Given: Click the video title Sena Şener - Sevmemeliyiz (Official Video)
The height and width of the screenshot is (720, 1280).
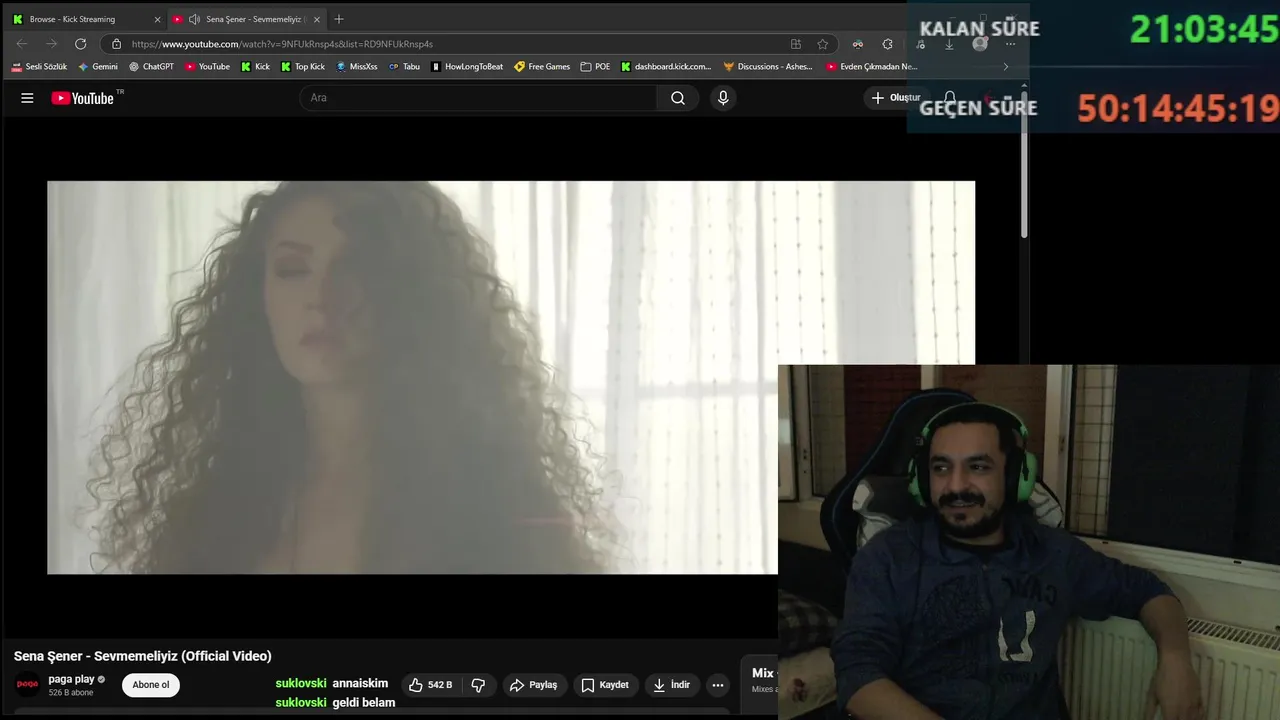Looking at the screenshot, I should (x=143, y=656).
